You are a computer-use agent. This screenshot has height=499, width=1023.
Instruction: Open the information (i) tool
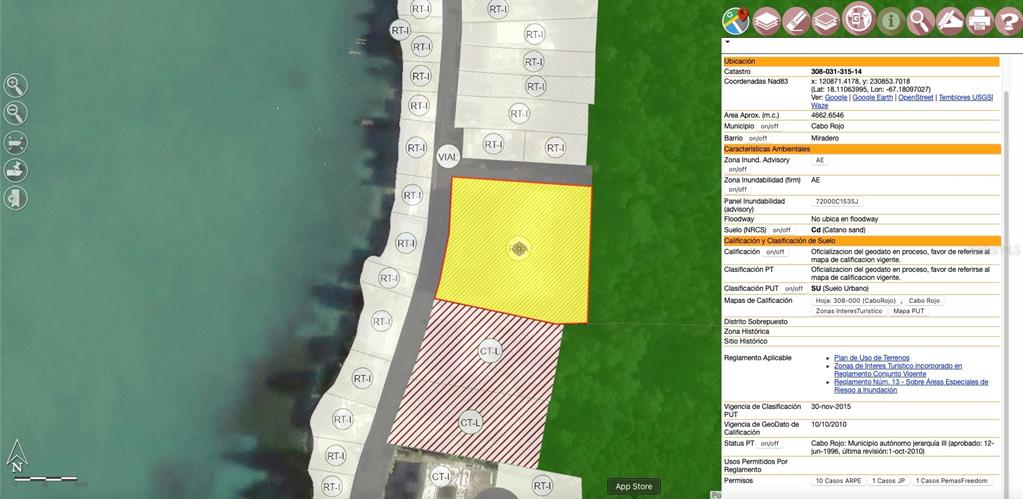[x=889, y=20]
